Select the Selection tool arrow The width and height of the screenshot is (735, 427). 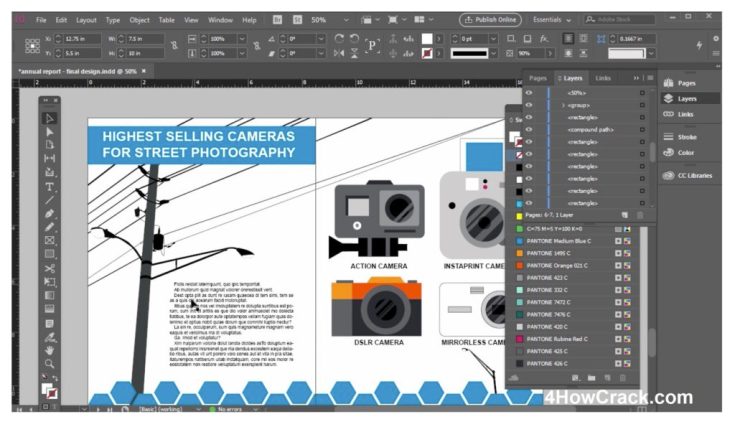(49, 118)
